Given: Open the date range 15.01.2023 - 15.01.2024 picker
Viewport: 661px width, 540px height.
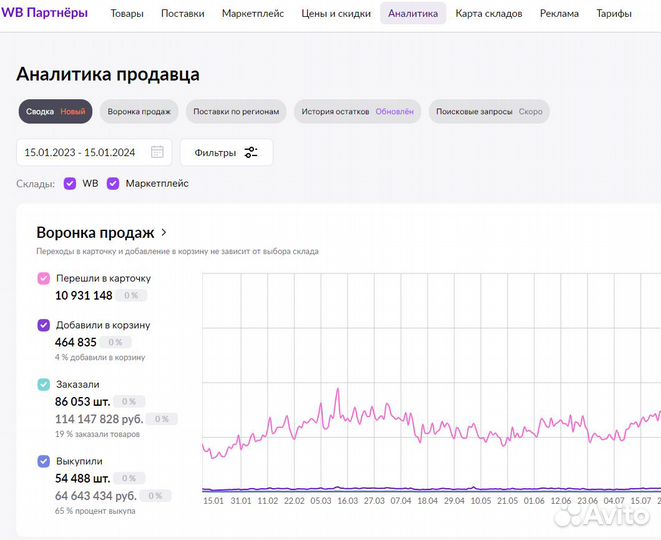Looking at the screenshot, I should tap(80, 152).
